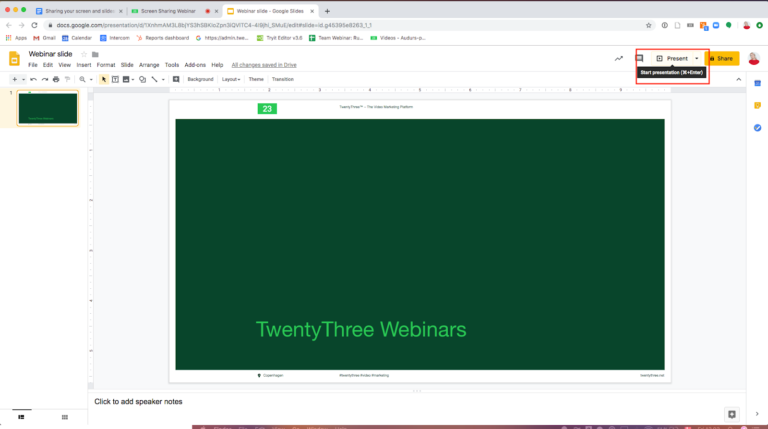Star the Webinar slide presentation
This screenshot has height=429, width=768.
84,54
